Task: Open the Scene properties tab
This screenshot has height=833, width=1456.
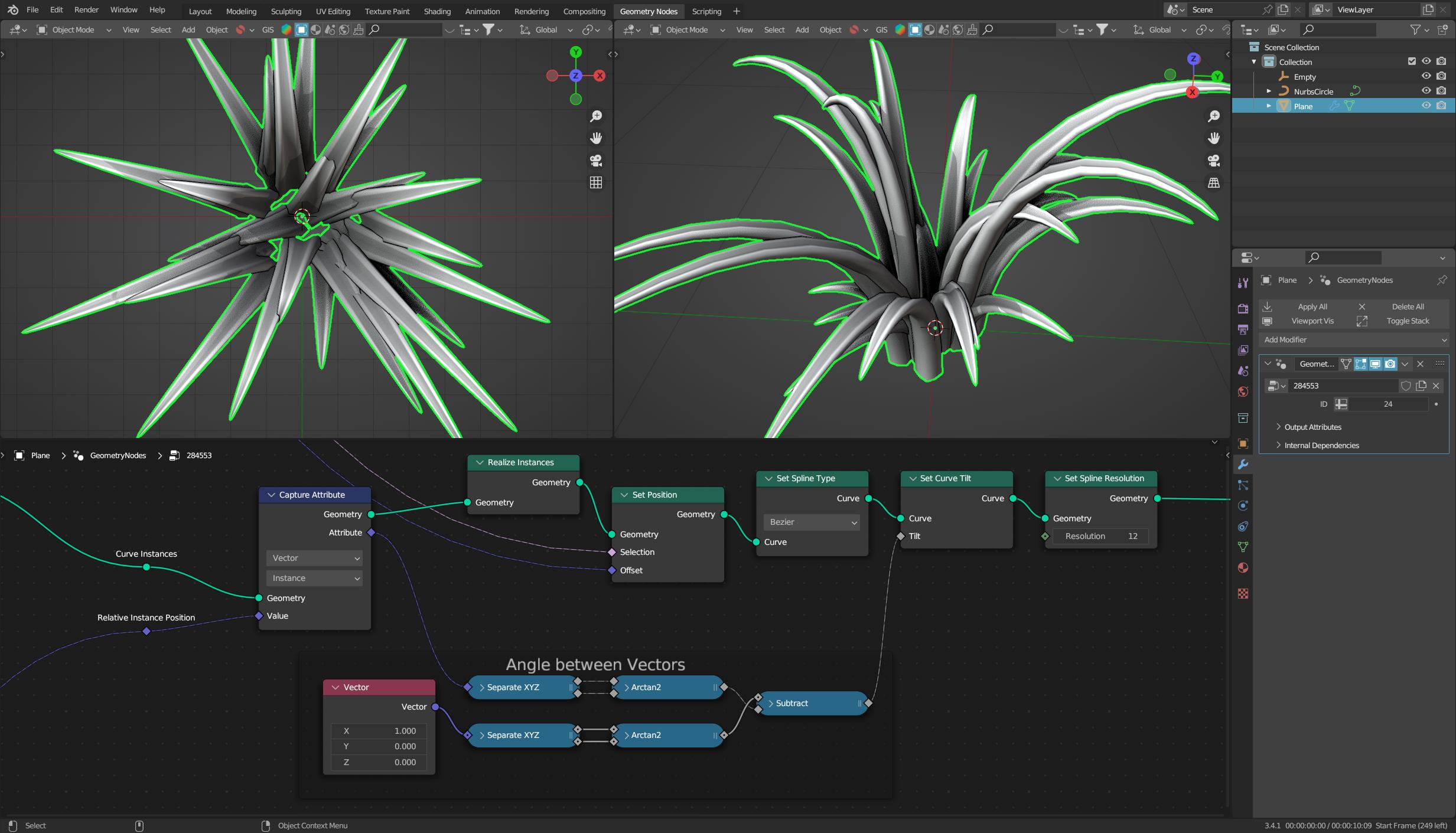Action: click(1243, 371)
